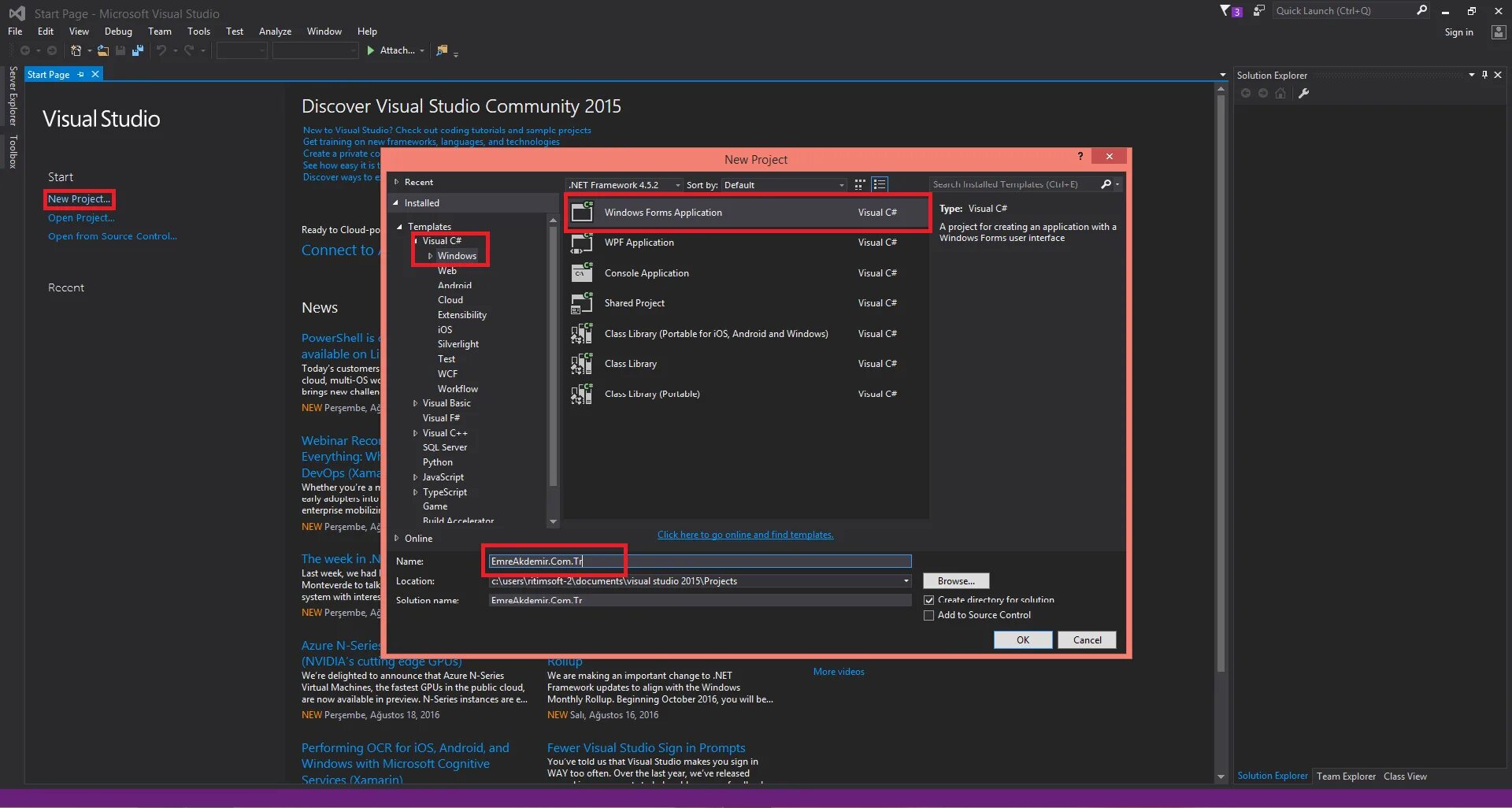Click the Open Project... link on Start Page

click(81, 218)
